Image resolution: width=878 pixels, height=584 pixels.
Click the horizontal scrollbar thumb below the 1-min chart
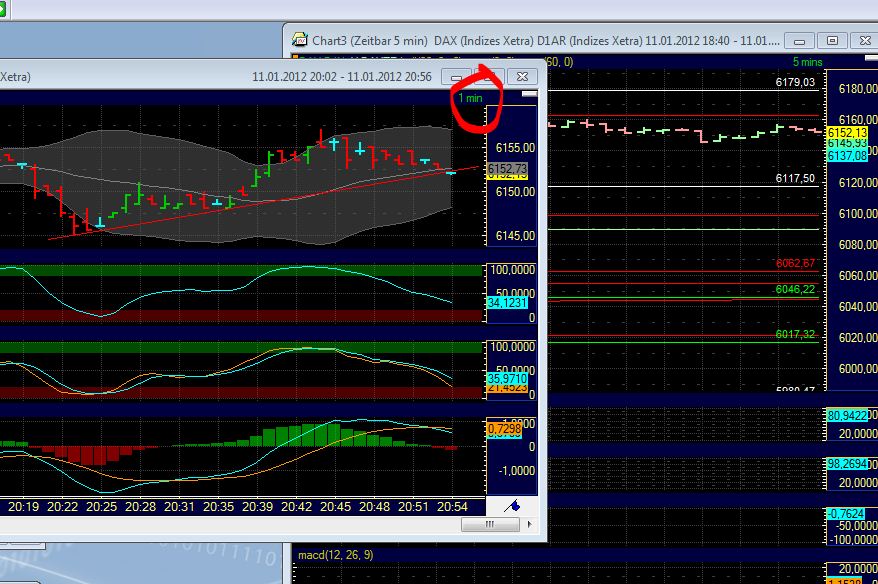pyautogui.click(x=491, y=522)
